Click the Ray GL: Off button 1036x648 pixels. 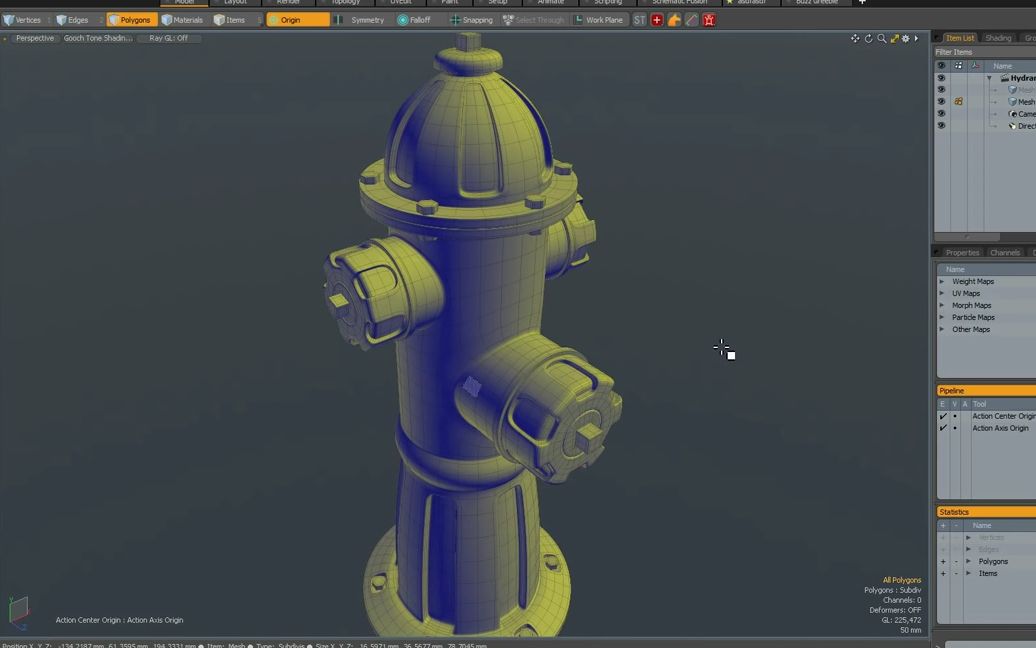tap(168, 38)
